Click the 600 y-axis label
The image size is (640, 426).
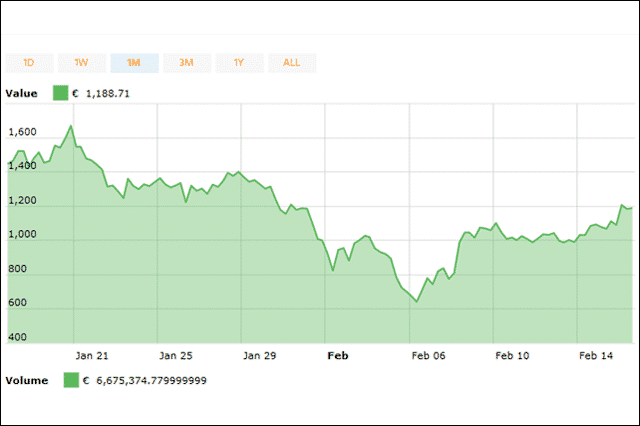17,302
